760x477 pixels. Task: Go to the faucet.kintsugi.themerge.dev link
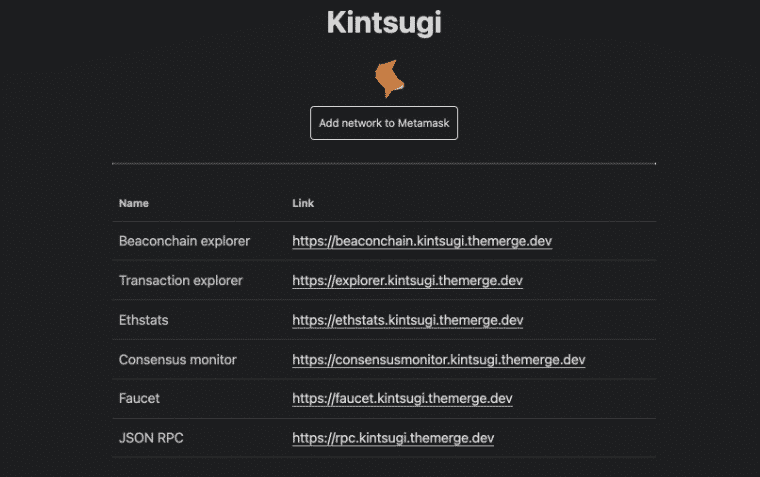click(x=402, y=398)
